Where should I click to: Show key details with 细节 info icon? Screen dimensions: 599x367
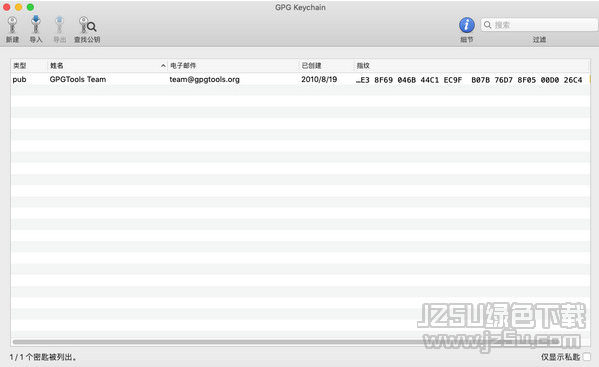(467, 25)
